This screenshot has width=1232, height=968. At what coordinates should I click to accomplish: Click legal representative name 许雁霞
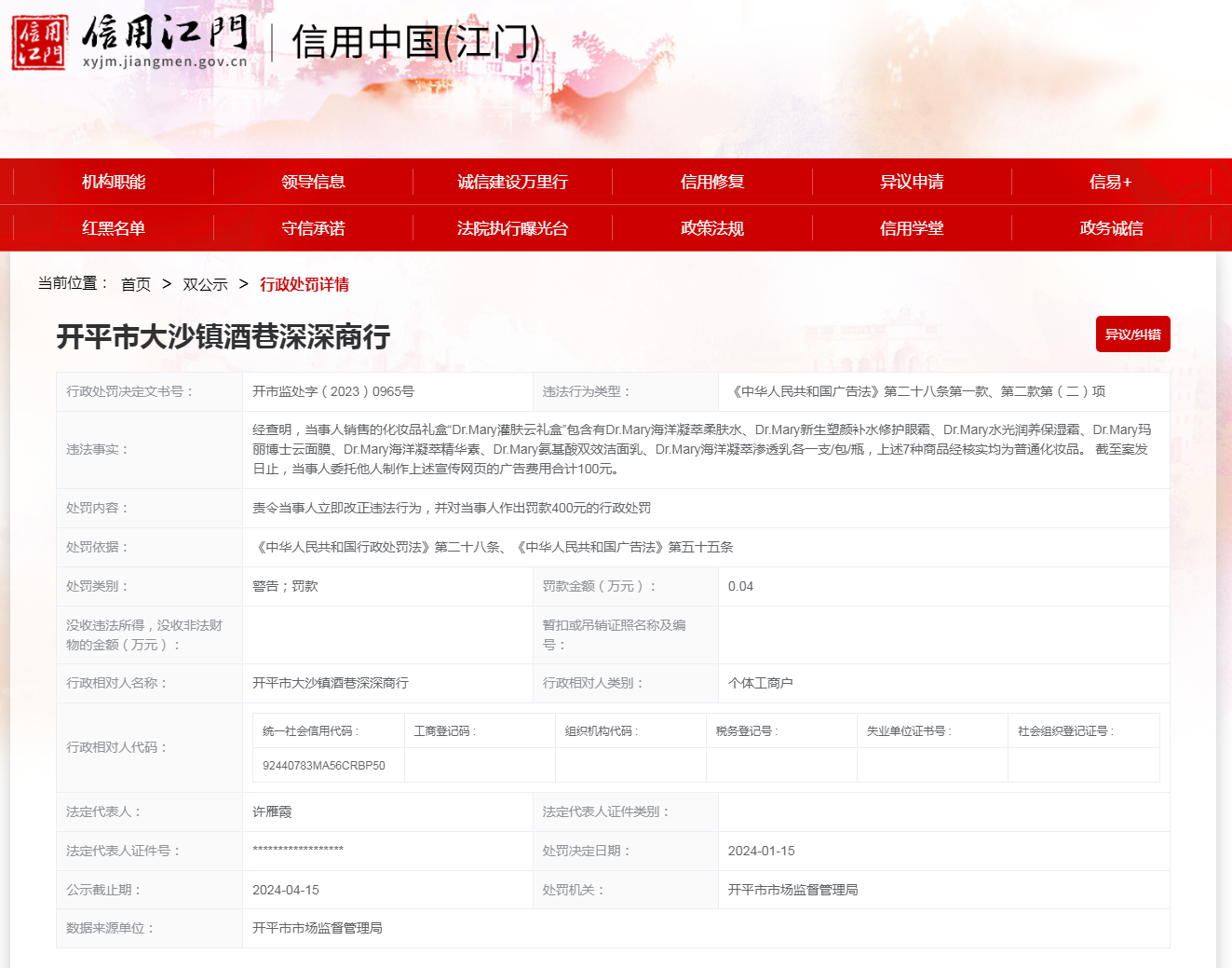tap(272, 811)
